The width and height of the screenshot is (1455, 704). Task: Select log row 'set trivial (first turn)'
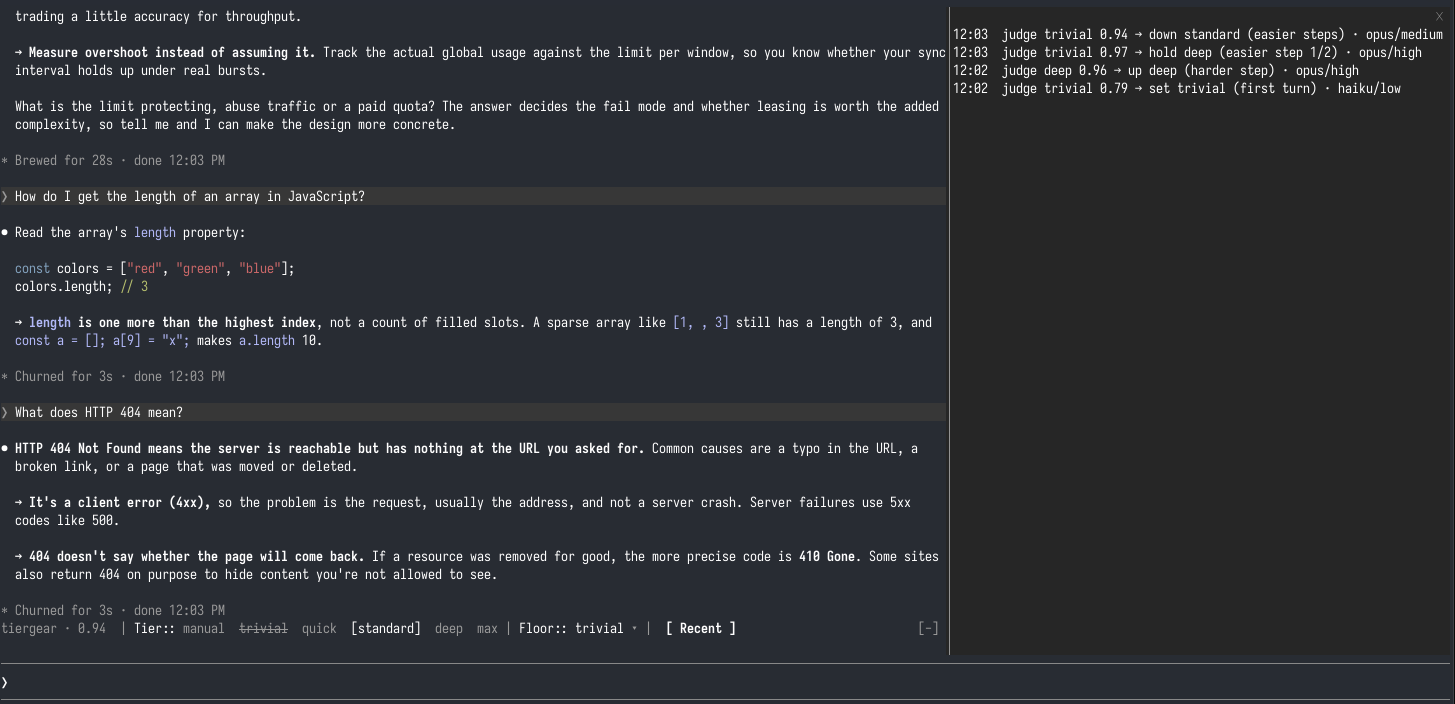[1177, 88]
